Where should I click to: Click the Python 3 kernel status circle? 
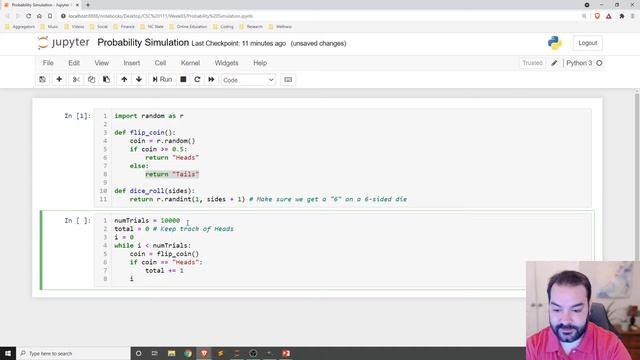[x=599, y=63]
